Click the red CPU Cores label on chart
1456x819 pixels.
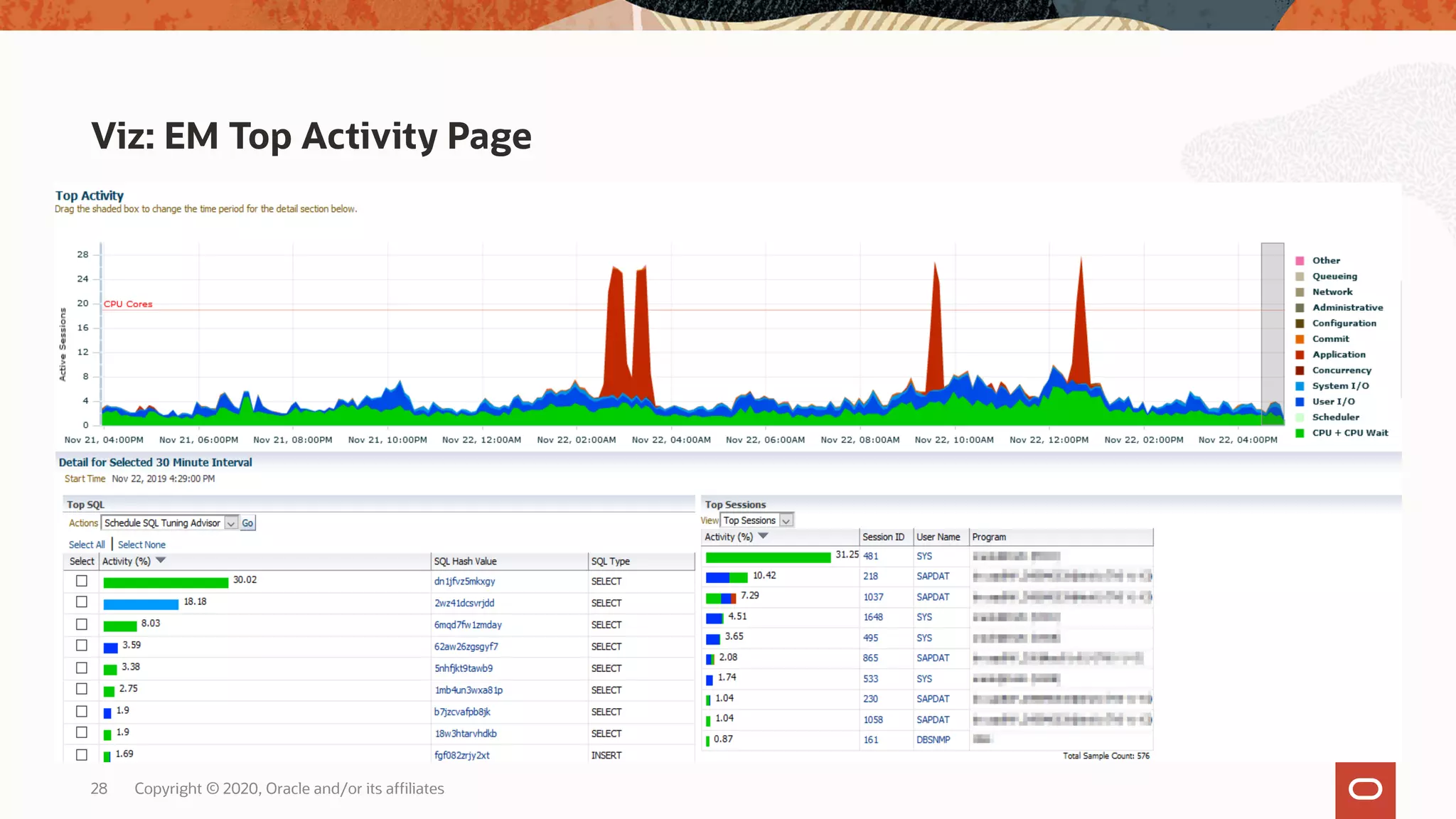[128, 304]
